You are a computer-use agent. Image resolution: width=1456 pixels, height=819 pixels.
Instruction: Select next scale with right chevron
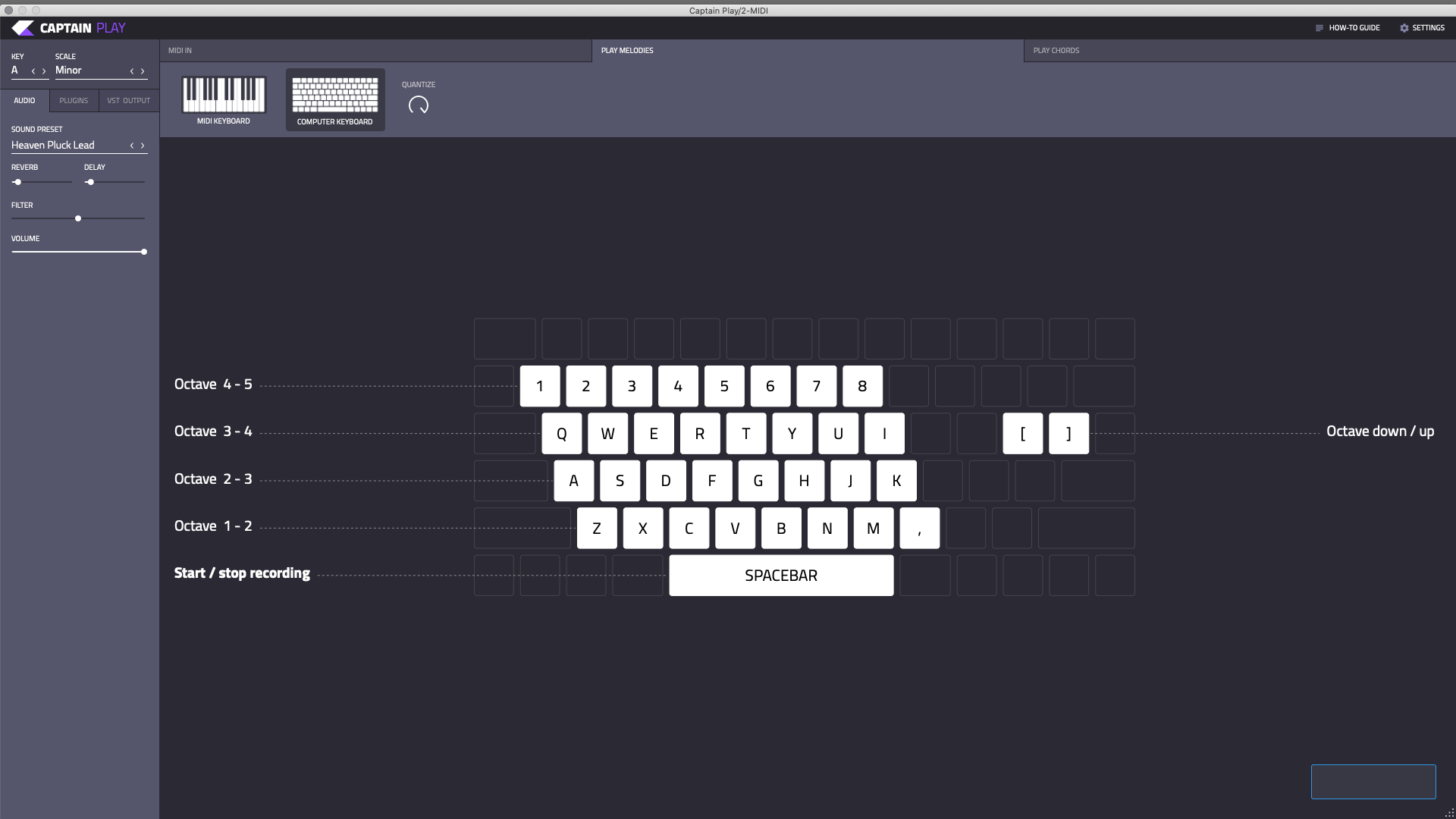coord(143,71)
